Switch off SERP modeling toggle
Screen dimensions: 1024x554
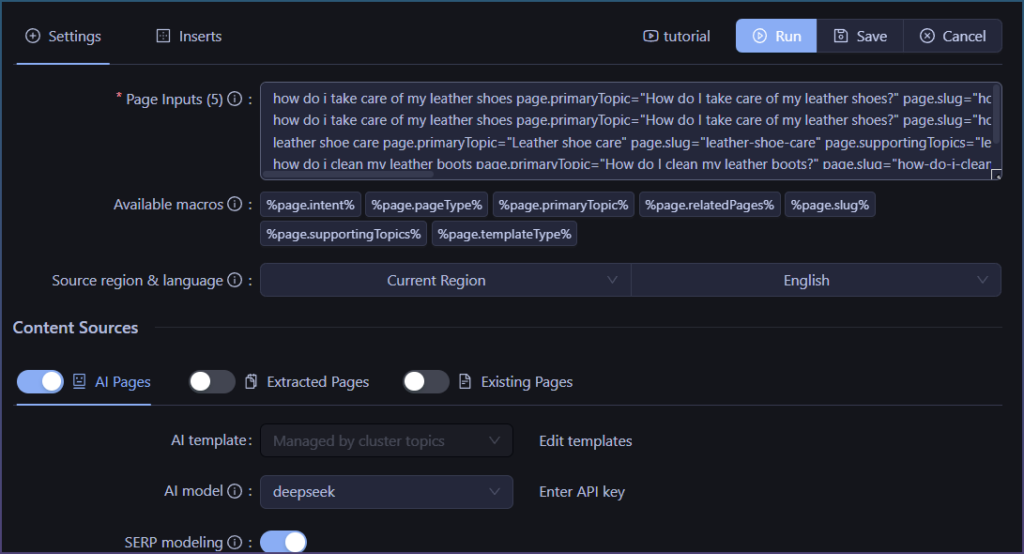283,542
